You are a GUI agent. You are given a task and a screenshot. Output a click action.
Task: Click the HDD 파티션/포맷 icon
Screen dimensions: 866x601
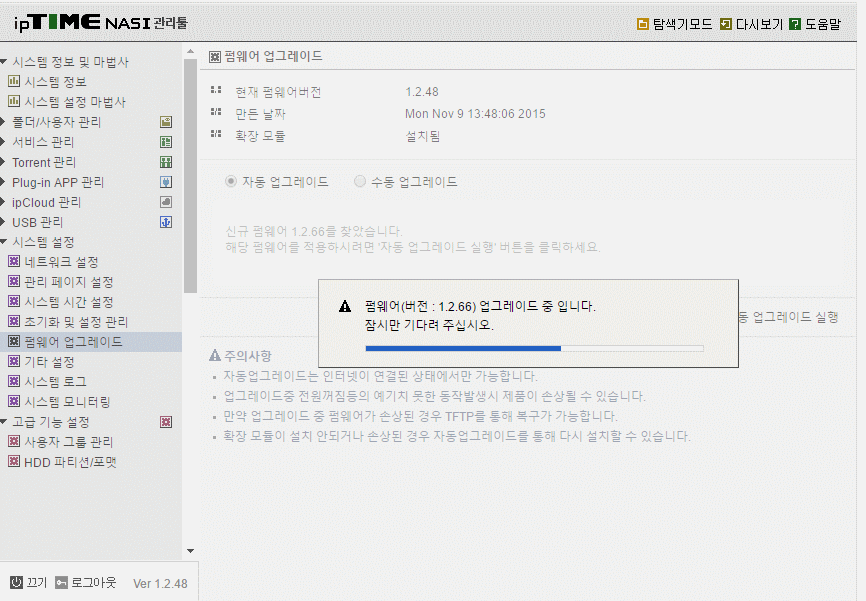point(14,461)
